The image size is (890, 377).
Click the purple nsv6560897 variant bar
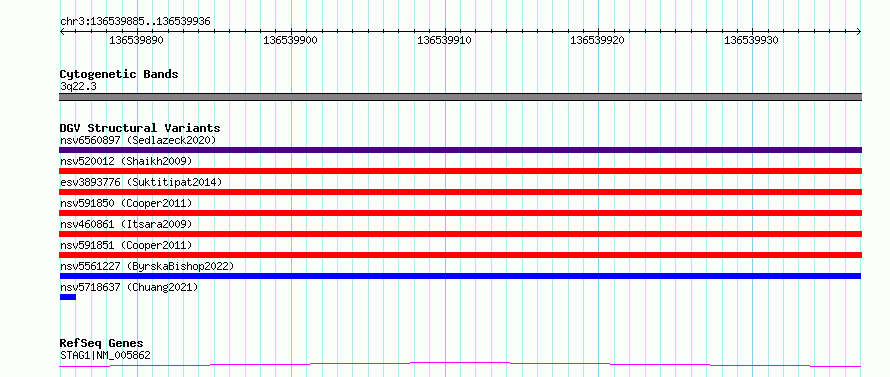click(x=460, y=150)
